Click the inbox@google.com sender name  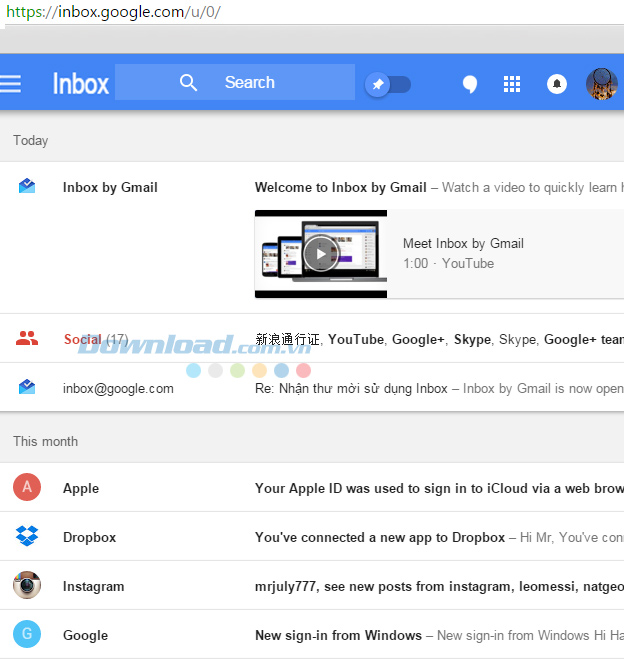[118, 388]
